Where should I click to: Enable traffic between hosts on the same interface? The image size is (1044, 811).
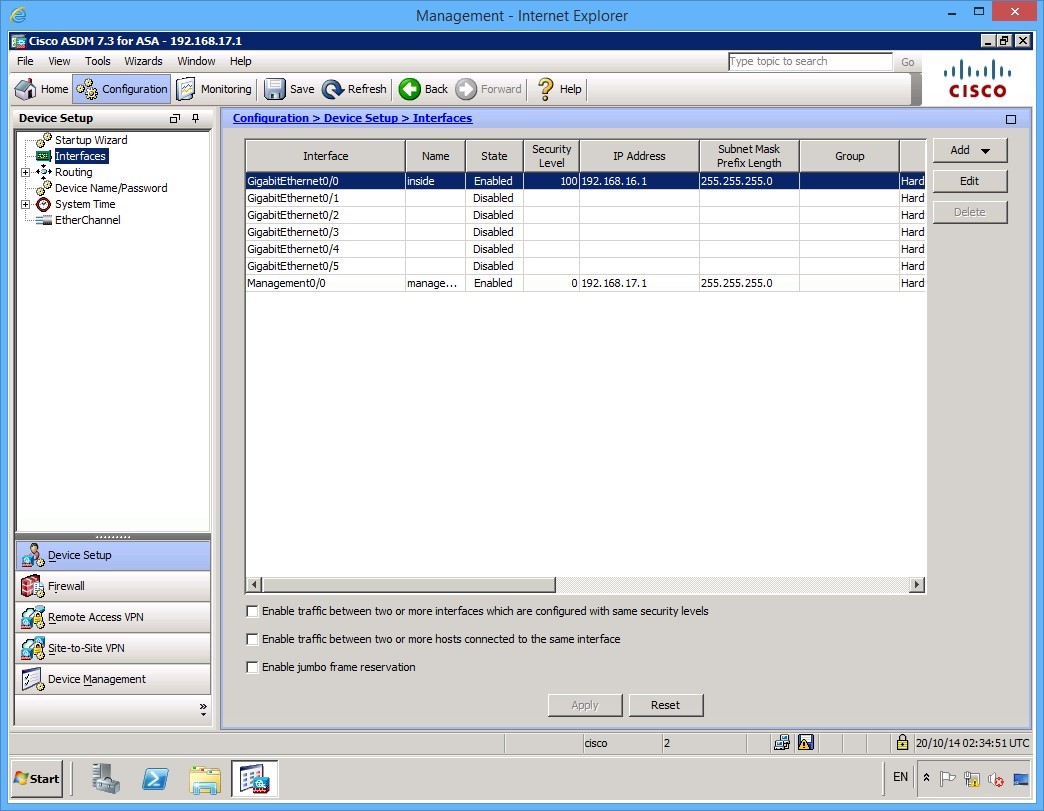[x=252, y=639]
